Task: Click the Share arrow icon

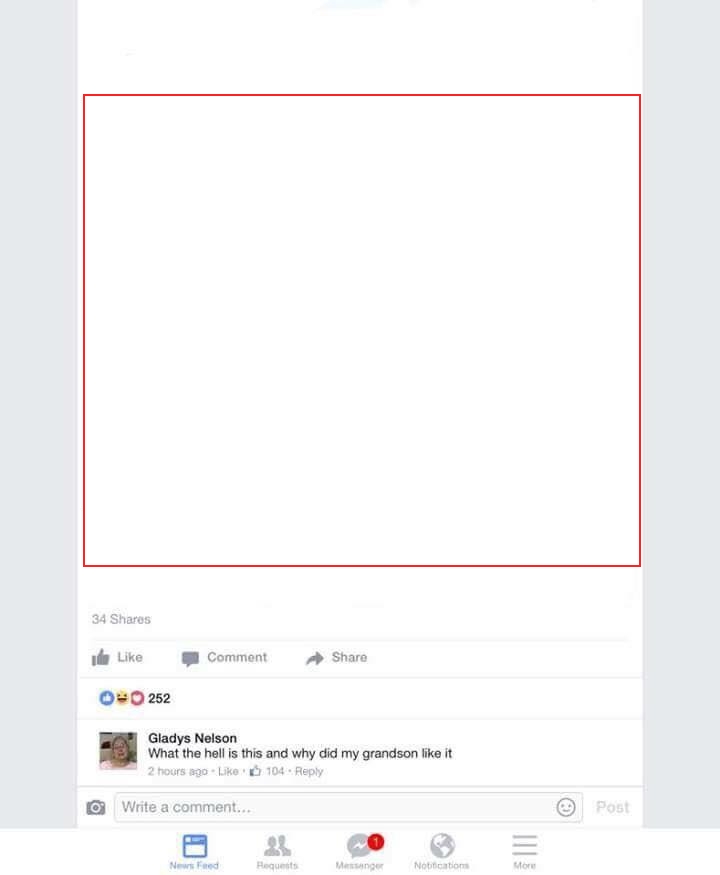Action: pos(315,658)
